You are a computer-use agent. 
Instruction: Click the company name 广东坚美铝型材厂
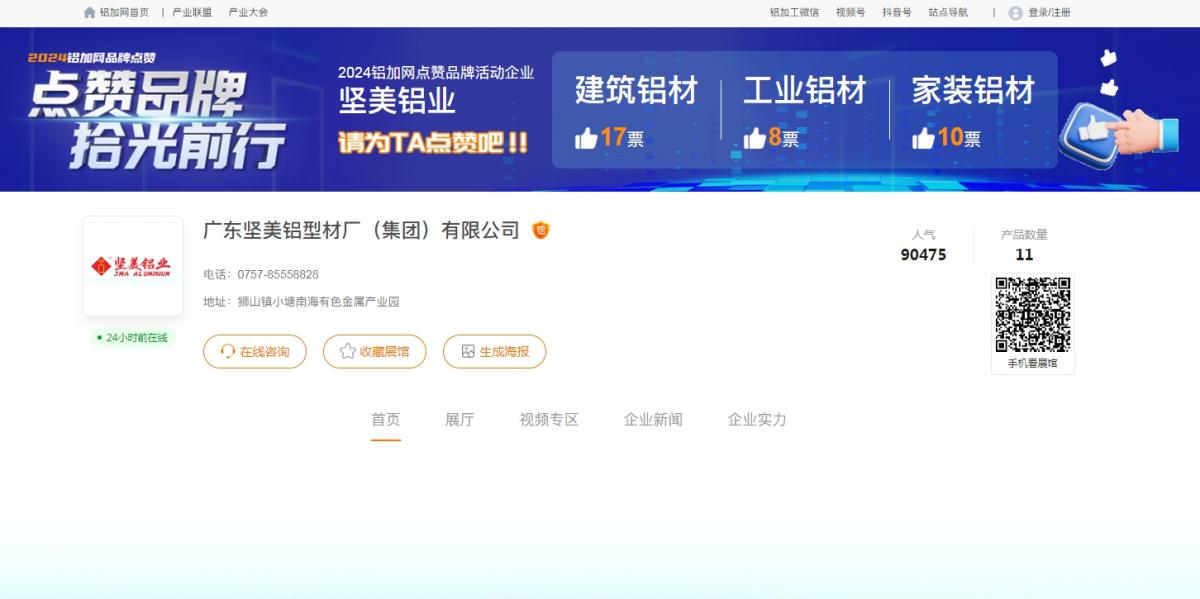361,230
